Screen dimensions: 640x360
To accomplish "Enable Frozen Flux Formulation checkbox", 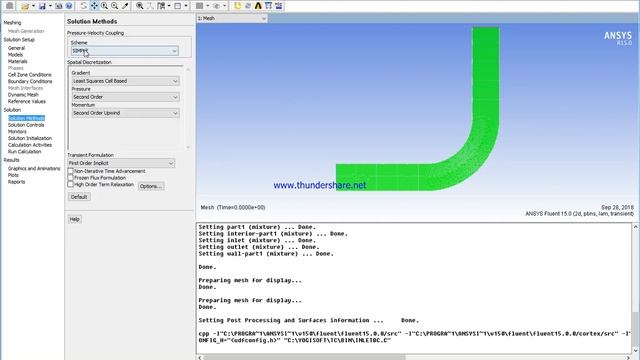I will click(x=70, y=178).
